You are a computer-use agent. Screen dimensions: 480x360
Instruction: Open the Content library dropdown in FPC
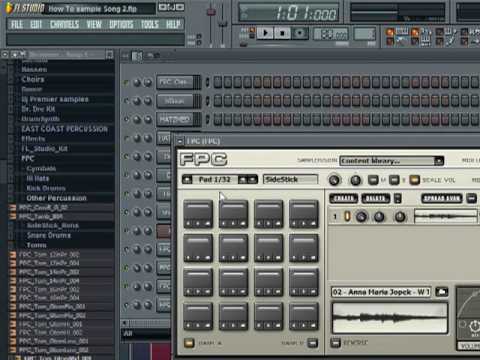pyautogui.click(x=391, y=161)
